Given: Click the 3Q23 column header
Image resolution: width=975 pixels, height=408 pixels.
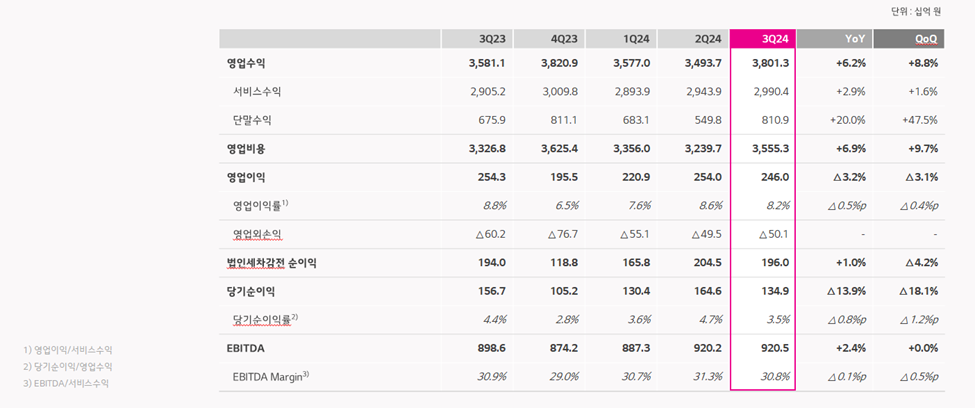Looking at the screenshot, I should [477, 39].
